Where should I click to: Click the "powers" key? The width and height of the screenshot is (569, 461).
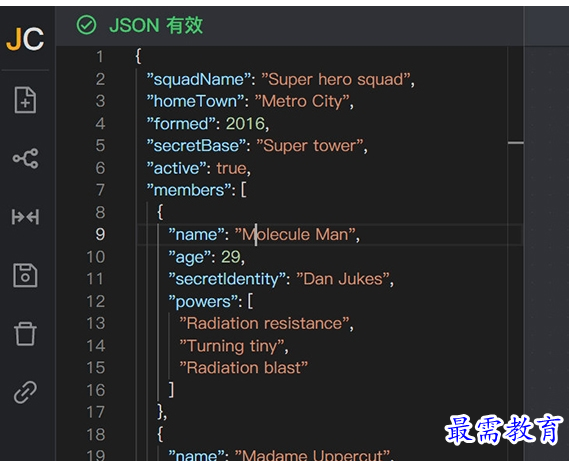click(203, 302)
